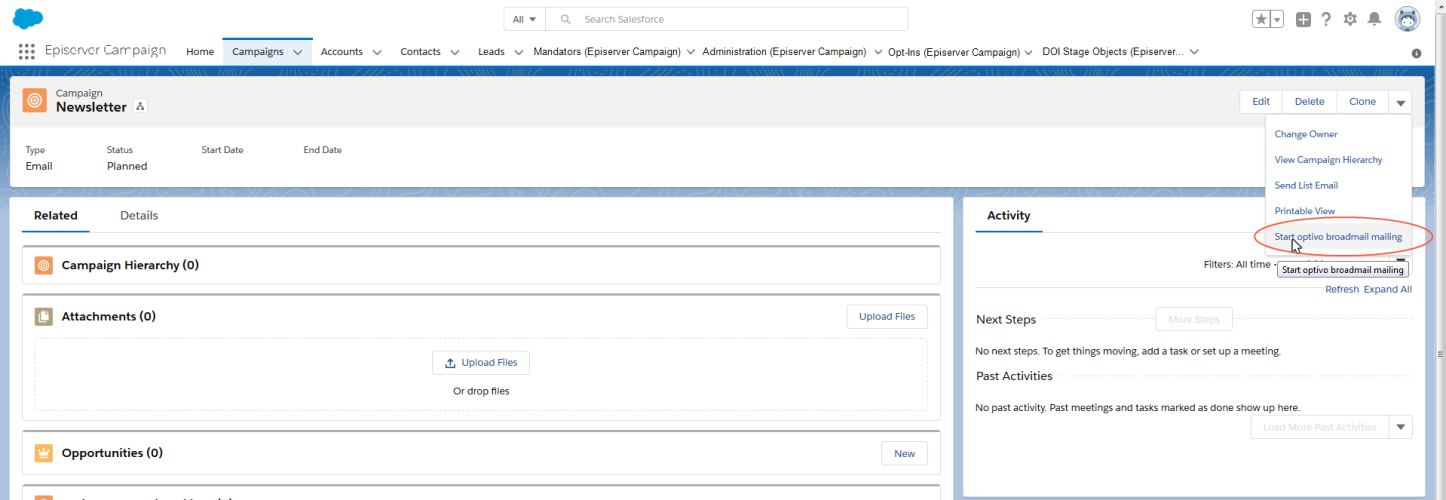The image size is (1446, 500).
Task: Click the Search Salesforce field
Action: [727, 19]
